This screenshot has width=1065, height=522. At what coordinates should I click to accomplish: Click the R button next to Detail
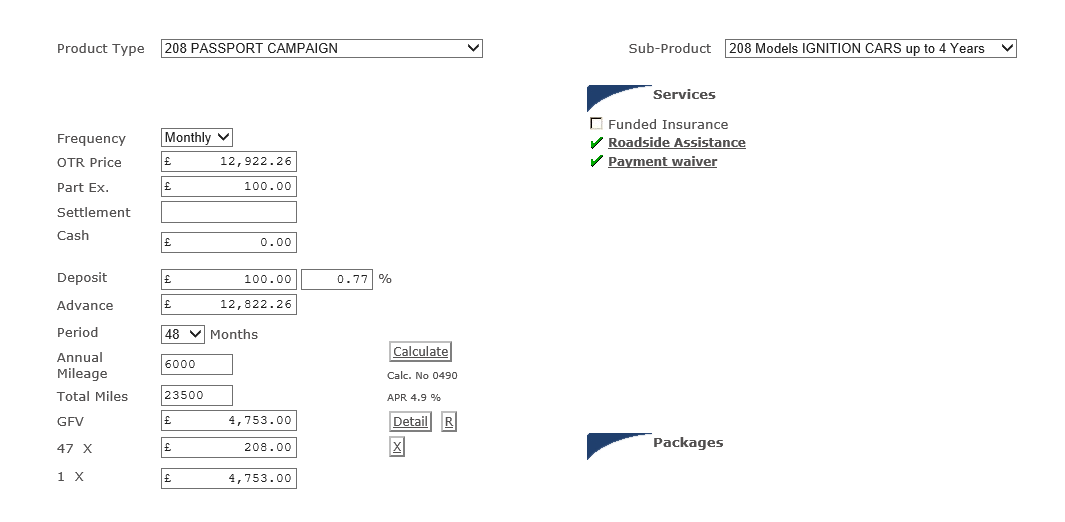[x=448, y=422]
